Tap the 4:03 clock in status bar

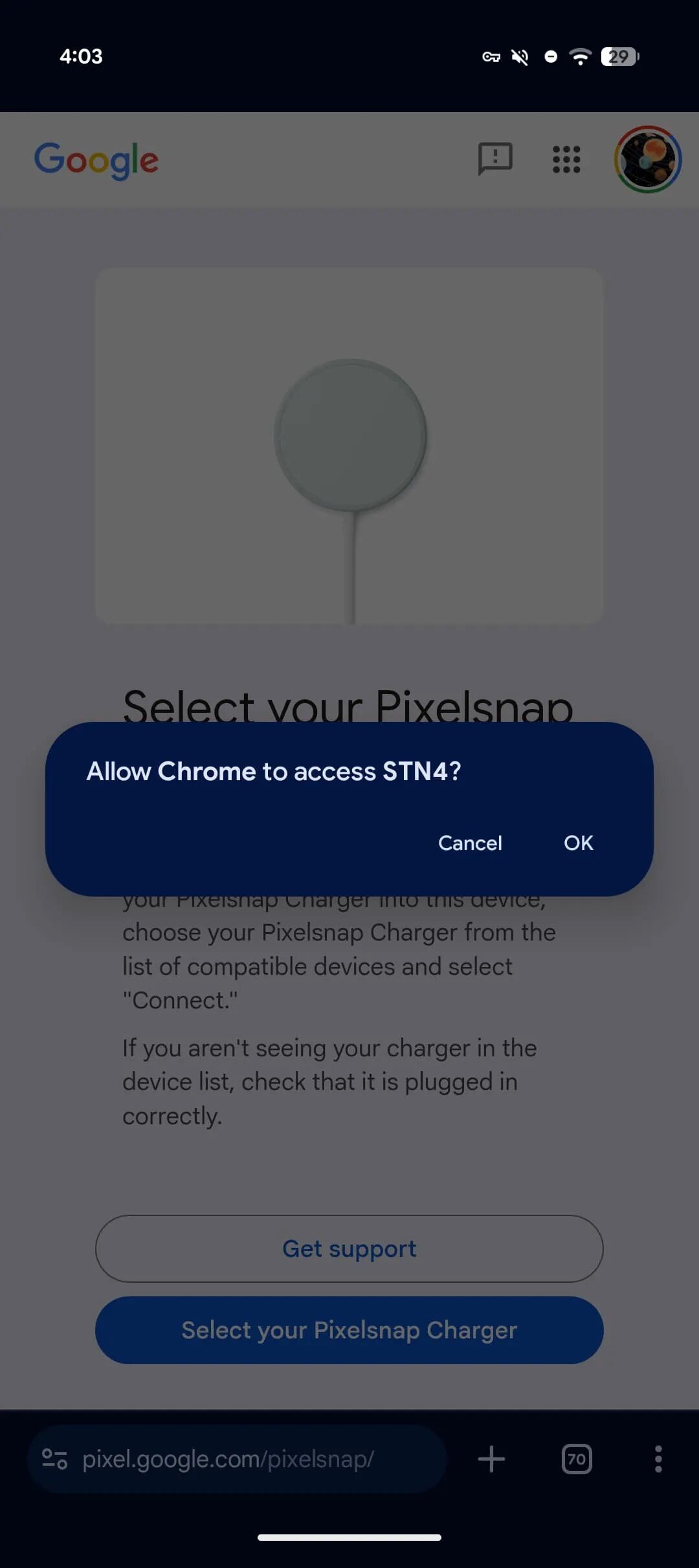pos(81,56)
